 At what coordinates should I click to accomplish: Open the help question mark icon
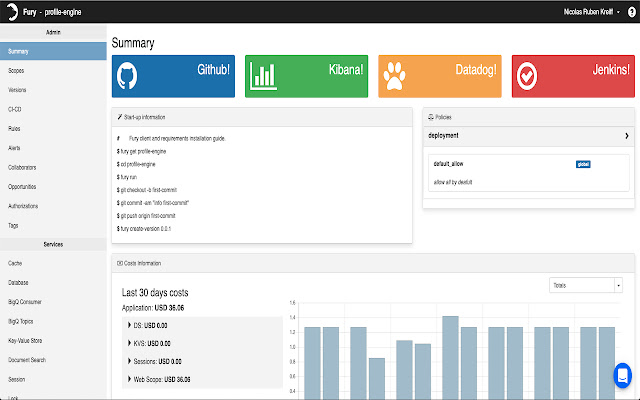pyautogui.click(x=632, y=12)
